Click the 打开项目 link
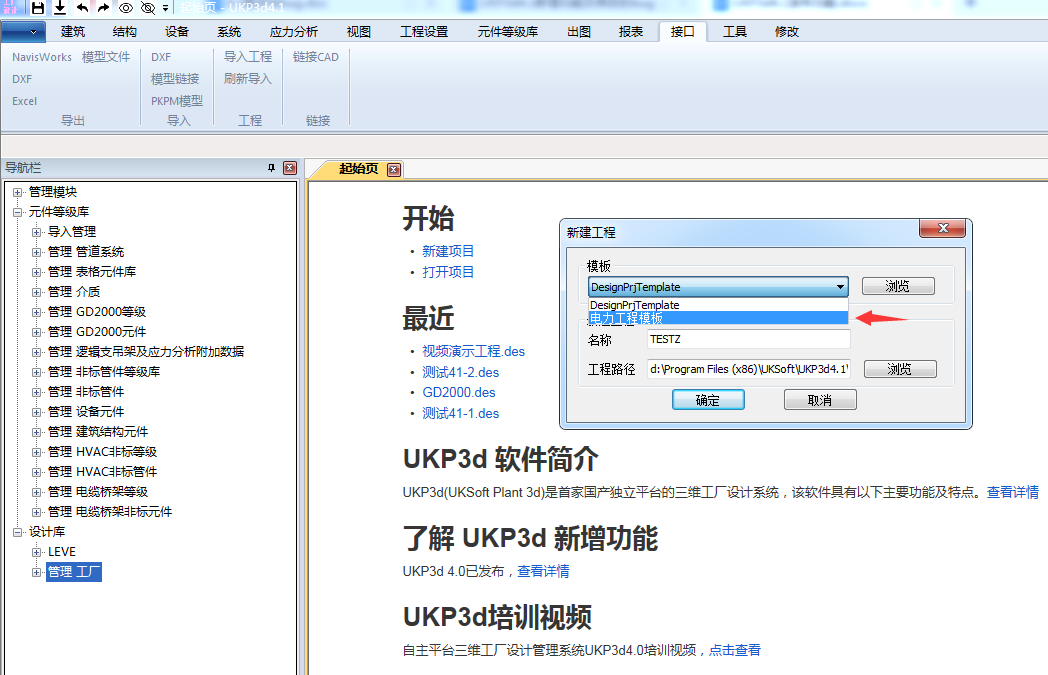Viewport: 1048px width, 675px height. click(x=448, y=272)
